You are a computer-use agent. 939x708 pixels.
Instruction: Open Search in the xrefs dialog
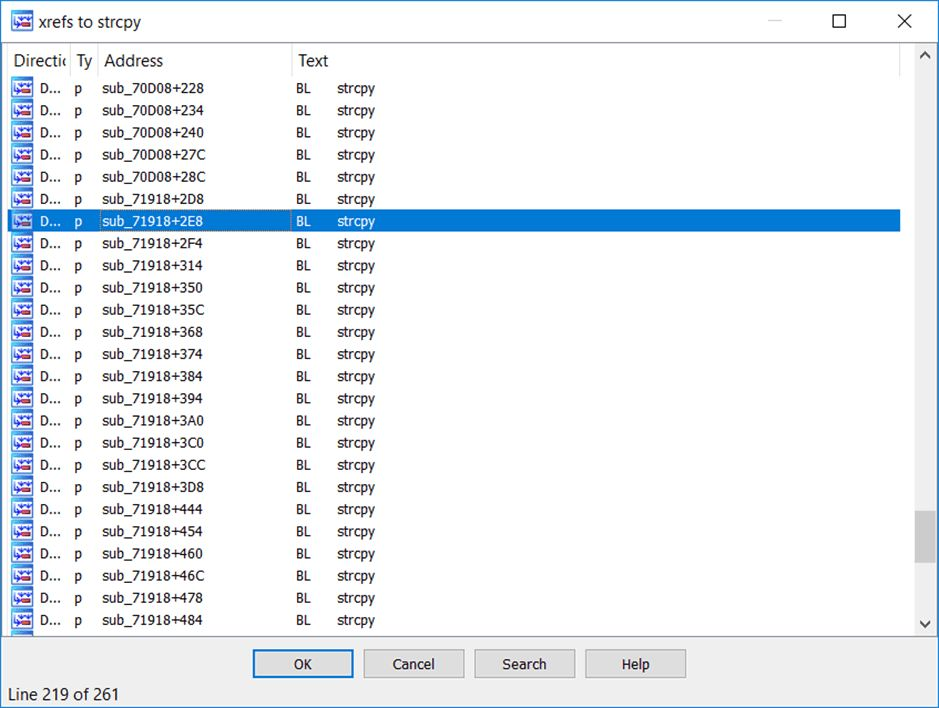[524, 664]
